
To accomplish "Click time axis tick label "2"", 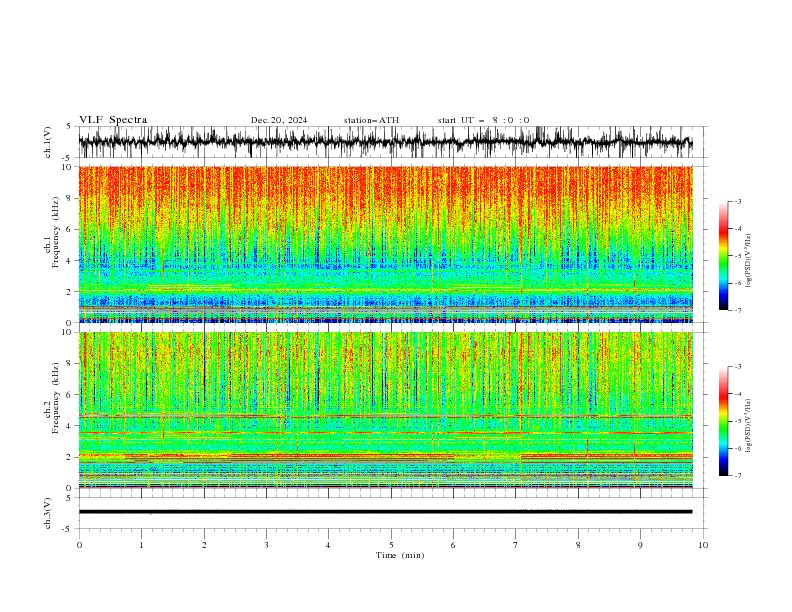I will (x=204, y=545).
